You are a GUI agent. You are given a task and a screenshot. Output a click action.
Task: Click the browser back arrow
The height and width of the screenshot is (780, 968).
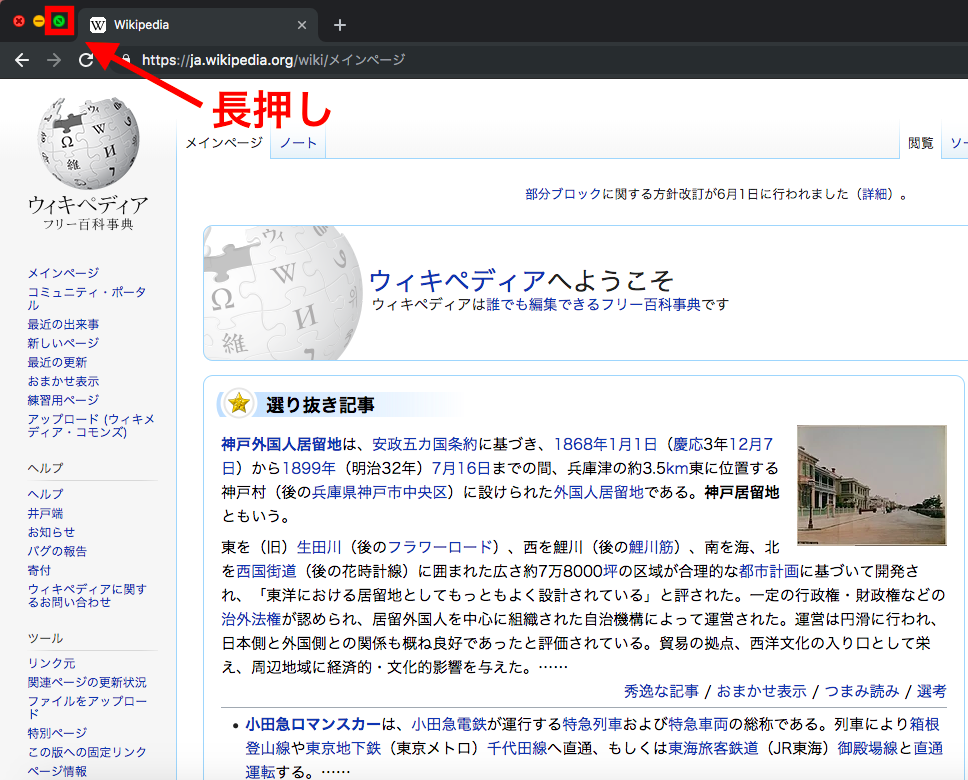(22, 60)
